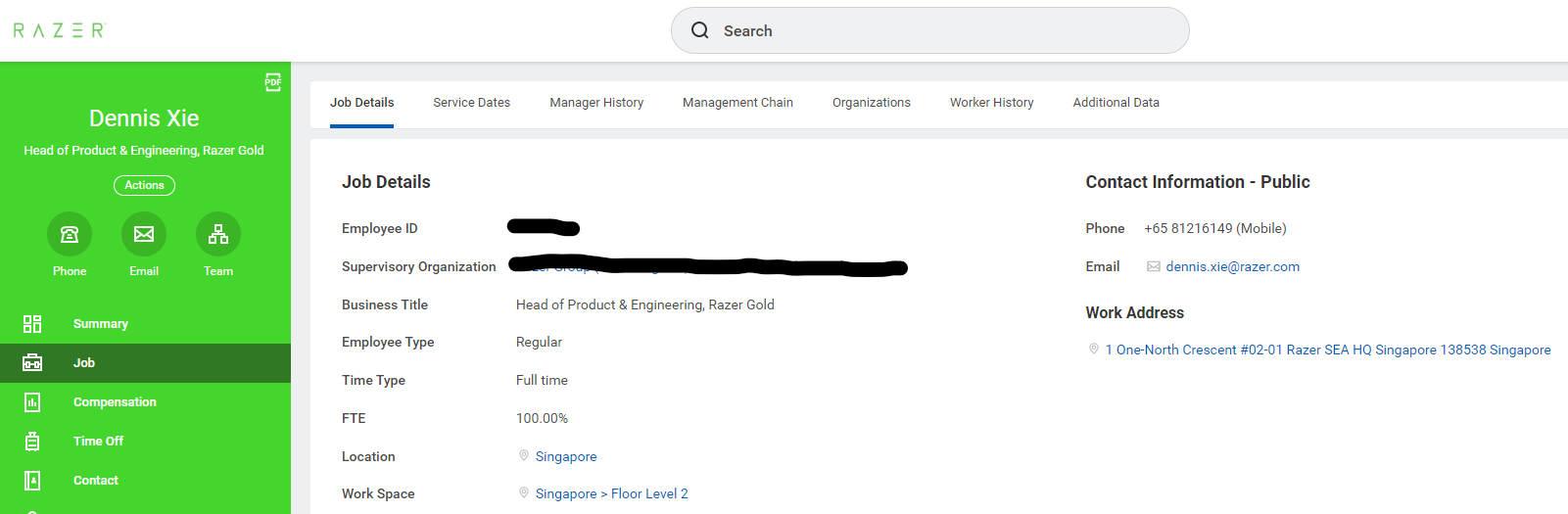Image resolution: width=1568 pixels, height=514 pixels.
Task: Switch to the Additional Data tab
Action: (x=1116, y=103)
